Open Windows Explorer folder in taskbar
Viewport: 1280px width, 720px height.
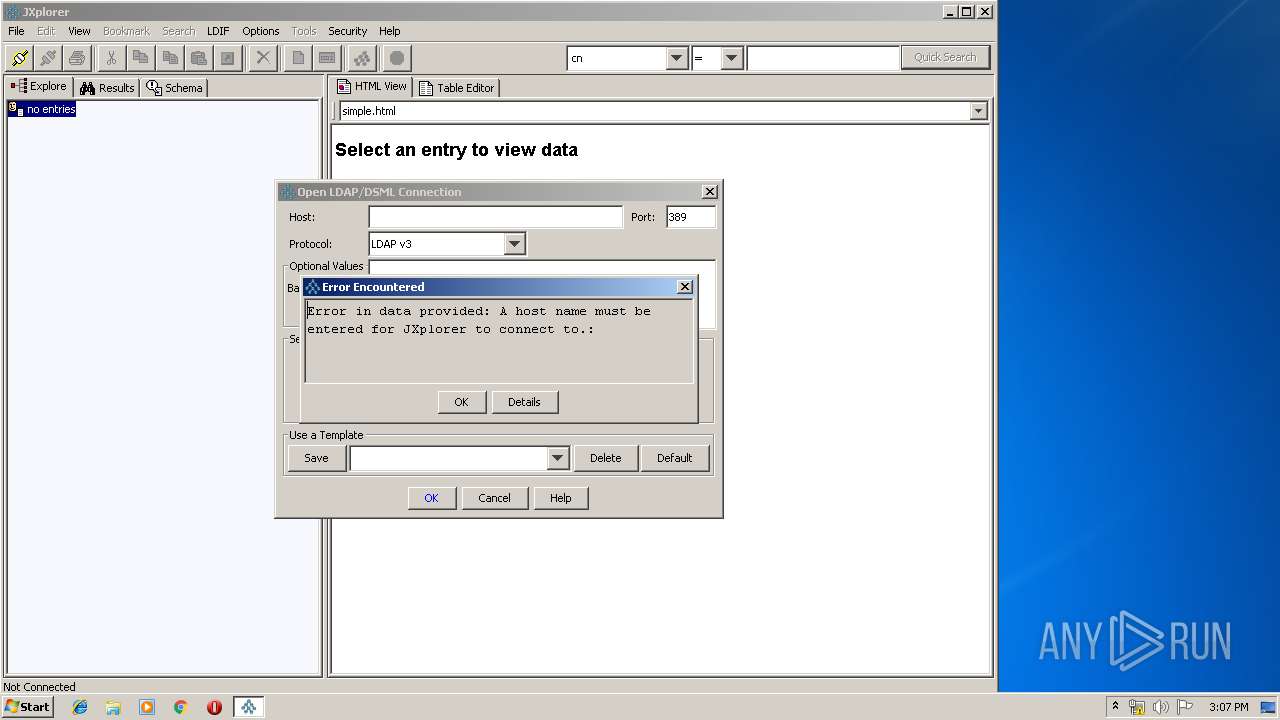pos(113,707)
